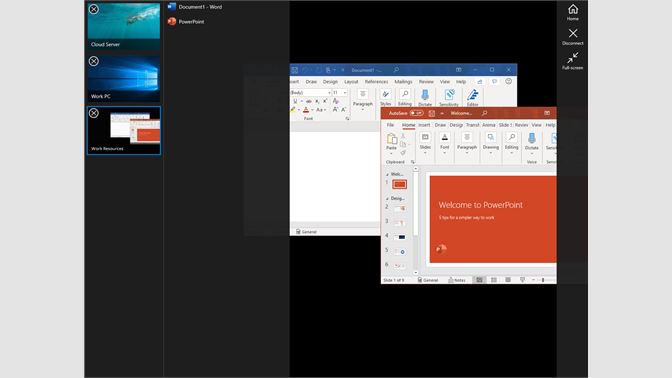Click Notes button in PowerPoint status bar

[457, 280]
